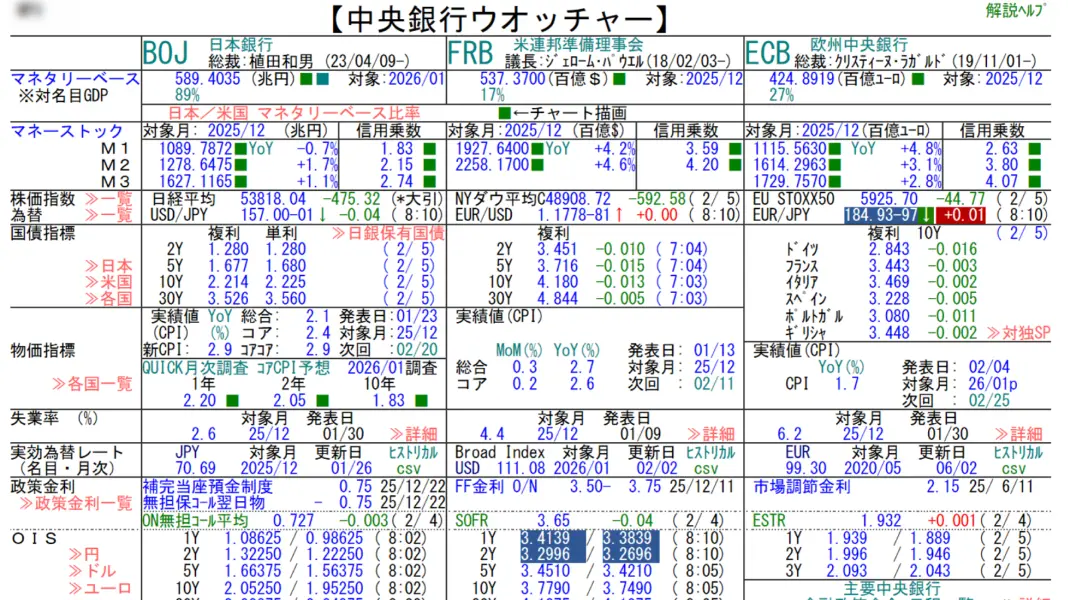
Task: Open FF金利 O/N link
Action: click(x=497, y=487)
